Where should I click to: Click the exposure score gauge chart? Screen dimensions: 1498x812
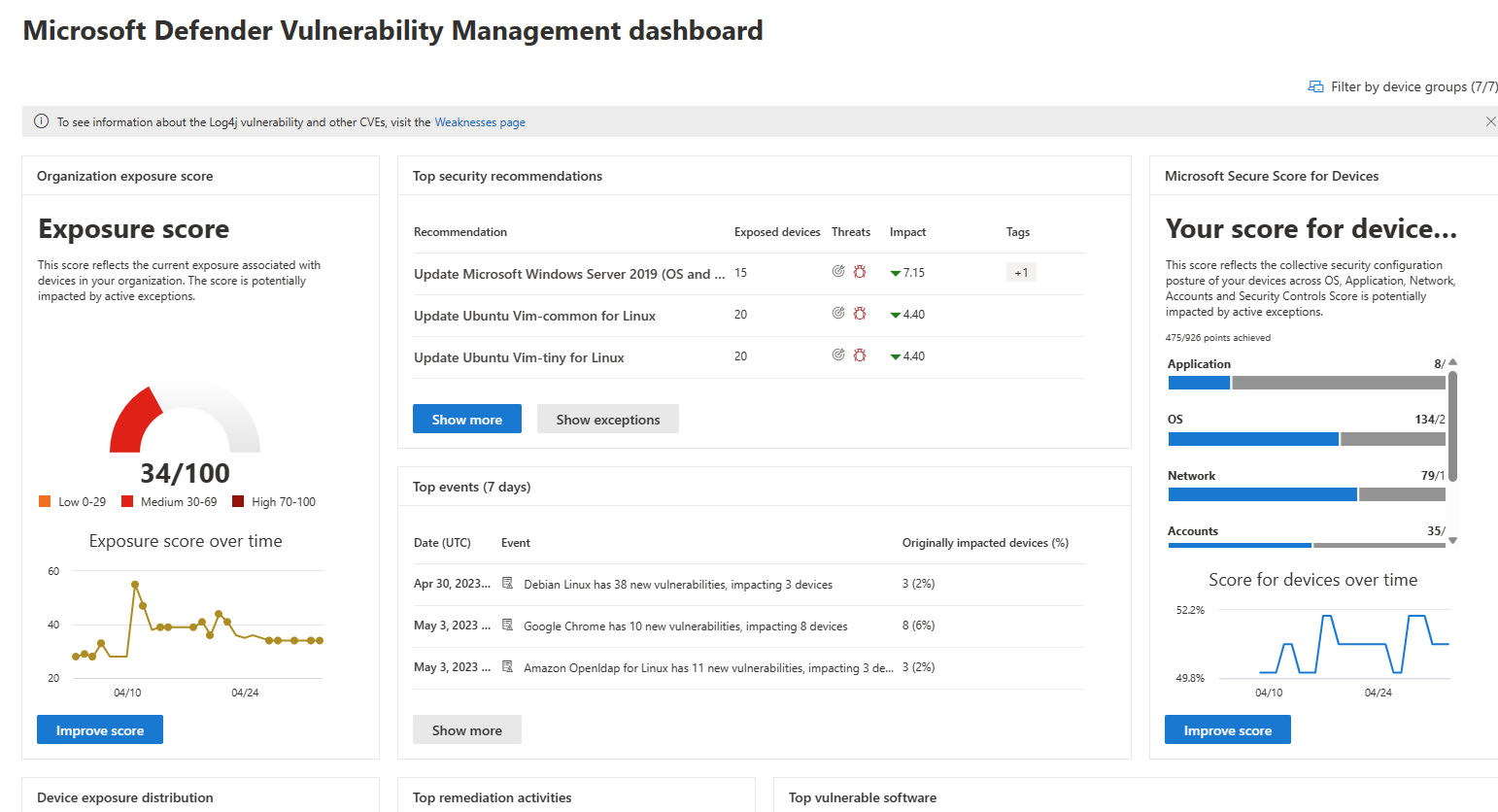point(185,418)
